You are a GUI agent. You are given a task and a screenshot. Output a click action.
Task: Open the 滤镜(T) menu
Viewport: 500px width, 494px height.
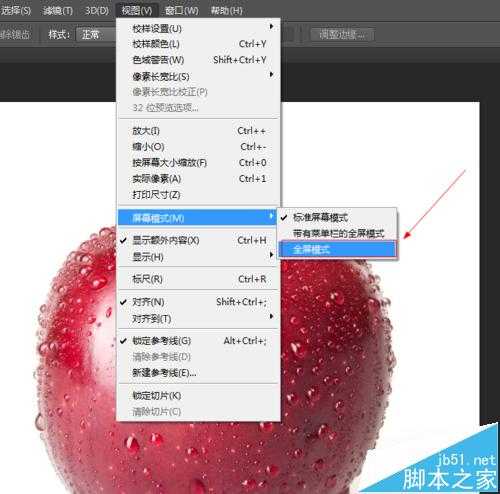point(58,11)
